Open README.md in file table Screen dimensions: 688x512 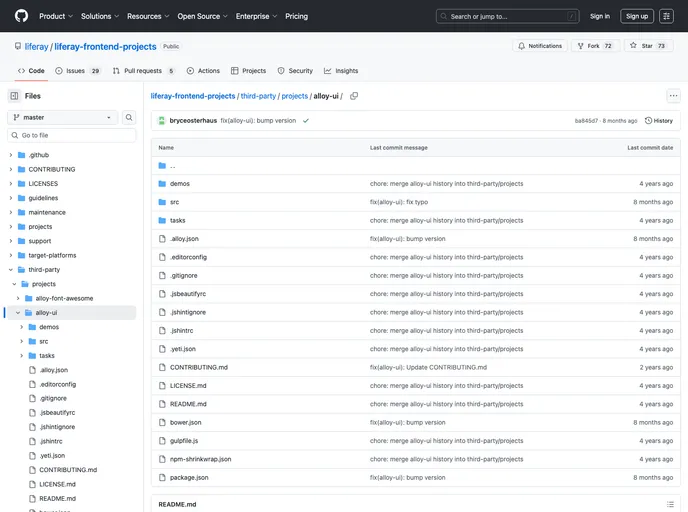(188, 404)
